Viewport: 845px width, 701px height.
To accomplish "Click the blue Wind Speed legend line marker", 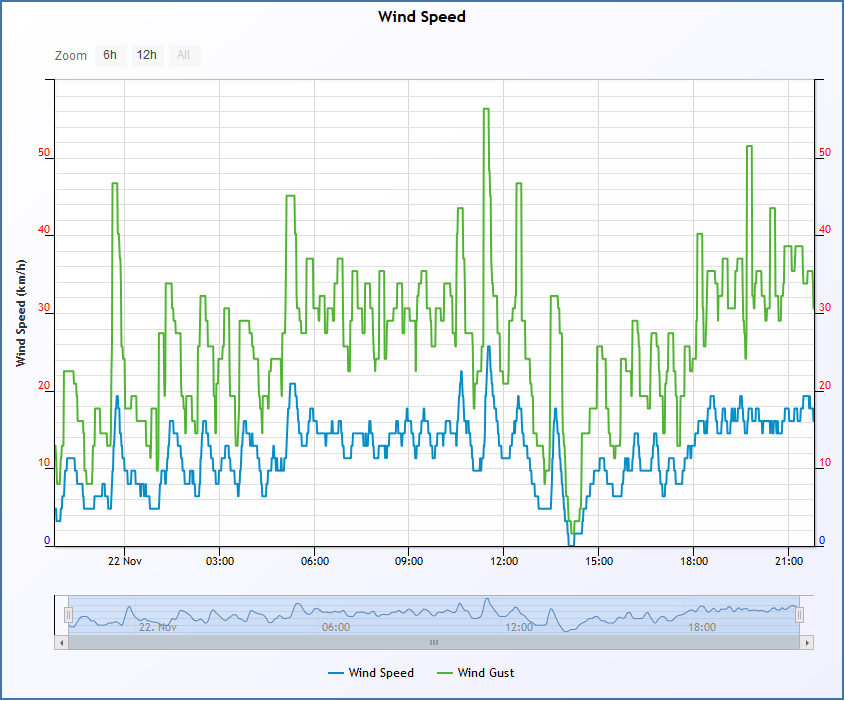I will pos(336,674).
